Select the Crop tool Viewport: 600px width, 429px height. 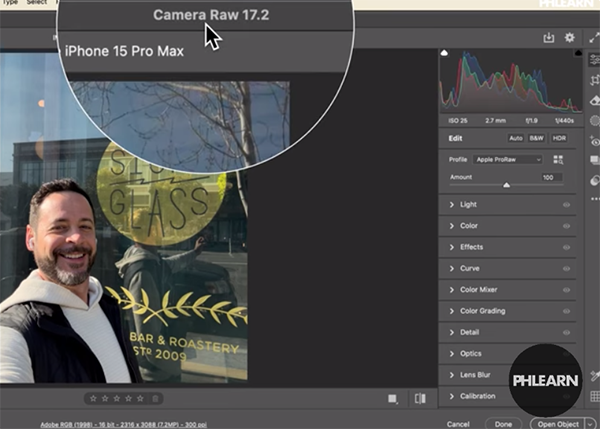(x=595, y=80)
